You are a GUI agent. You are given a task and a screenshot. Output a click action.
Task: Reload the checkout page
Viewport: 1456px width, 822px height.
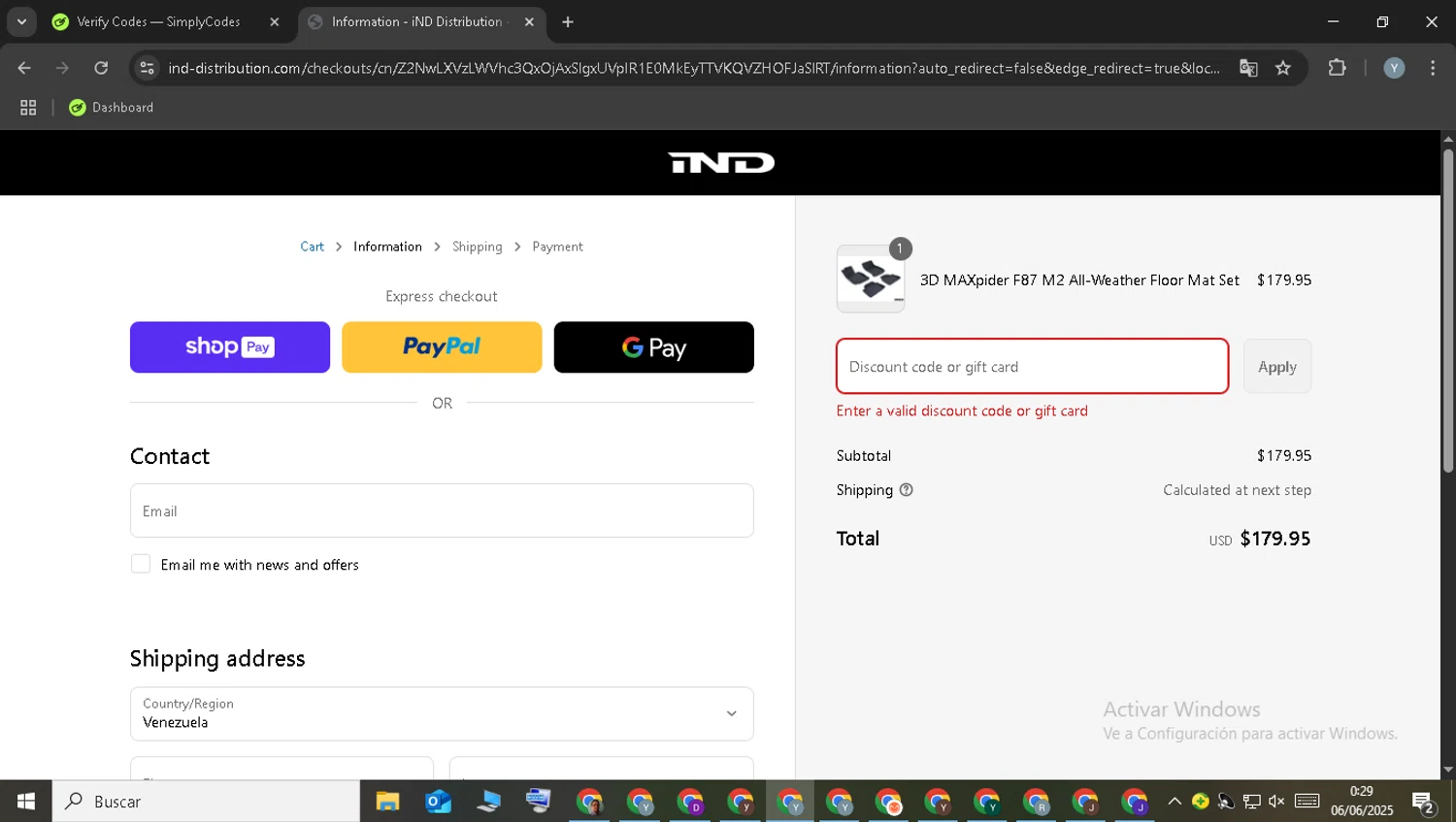tap(101, 68)
